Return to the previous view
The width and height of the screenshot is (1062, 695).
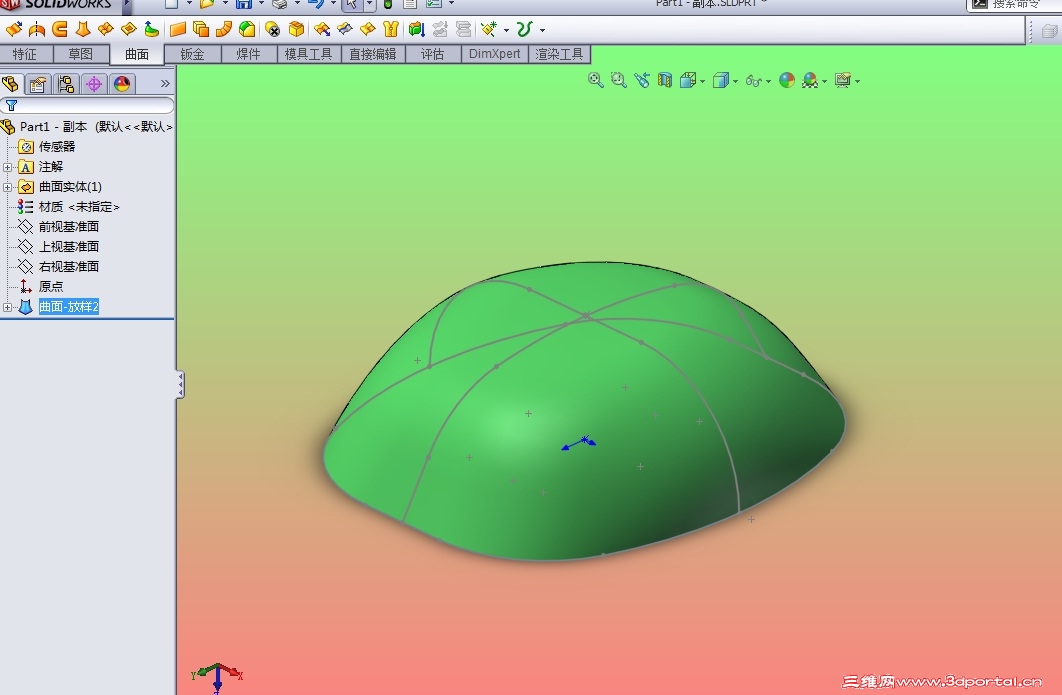click(641, 80)
